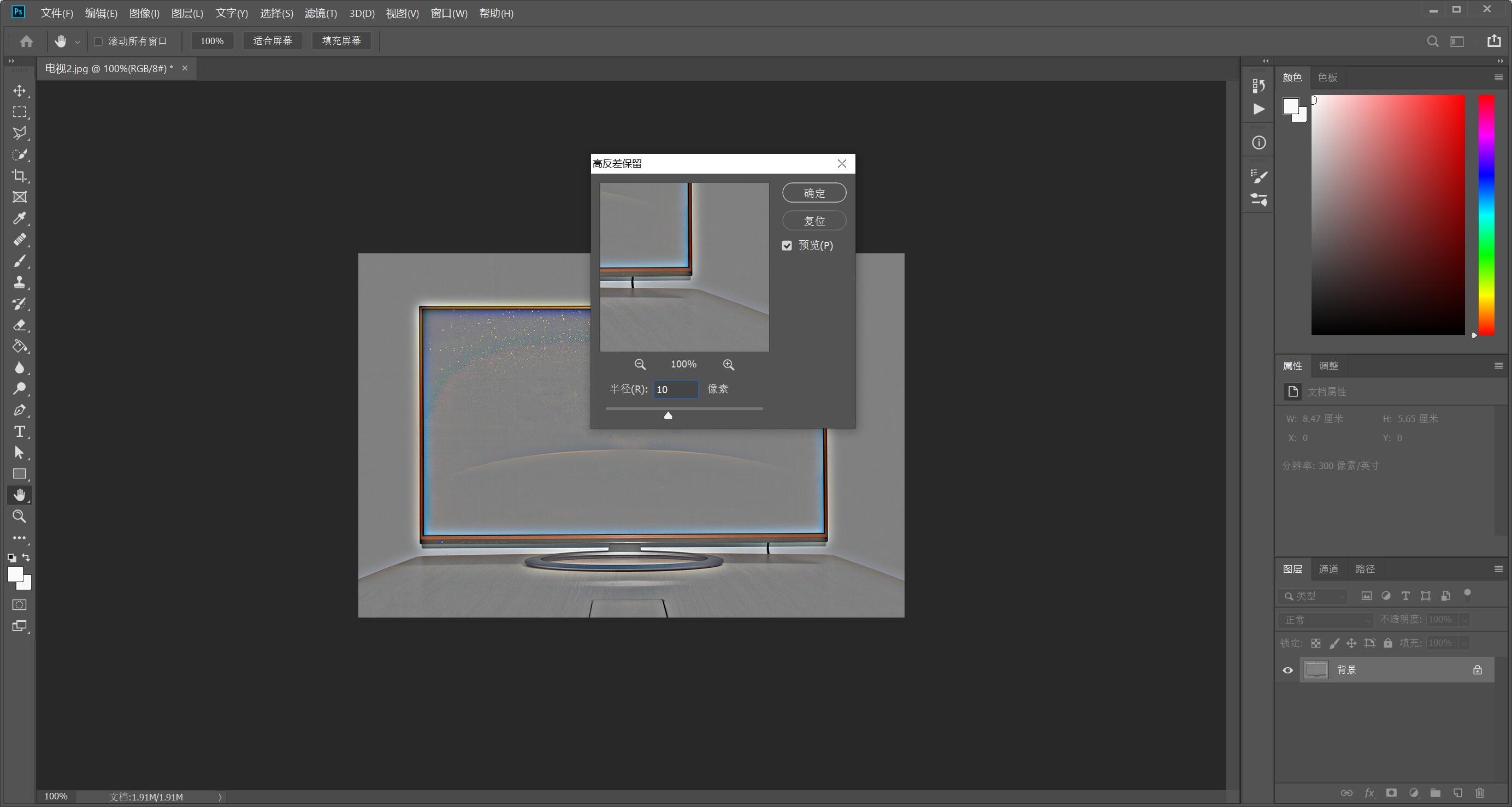Click zoom in icon in filter dialog
Image resolution: width=1512 pixels, height=807 pixels.
[x=728, y=365]
